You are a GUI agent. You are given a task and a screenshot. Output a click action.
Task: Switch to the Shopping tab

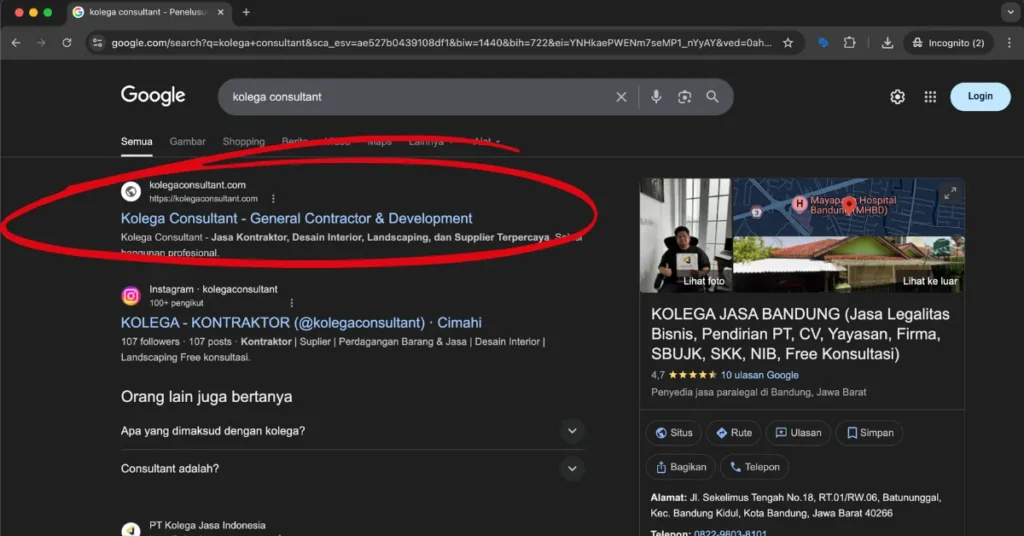click(x=243, y=142)
